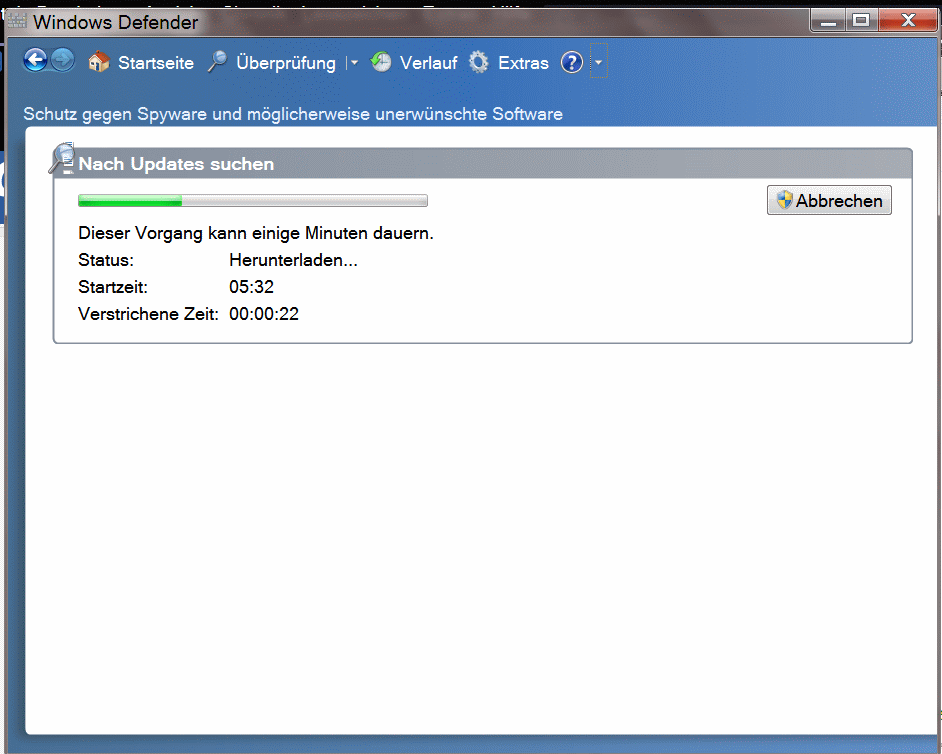Click the Extras gear icon
This screenshot has width=942, height=754.
coord(479,62)
